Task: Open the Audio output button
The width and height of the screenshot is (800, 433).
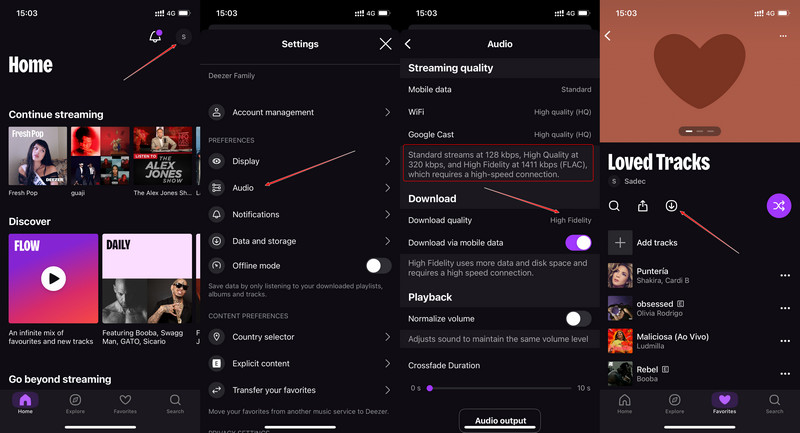Action: tap(500, 420)
